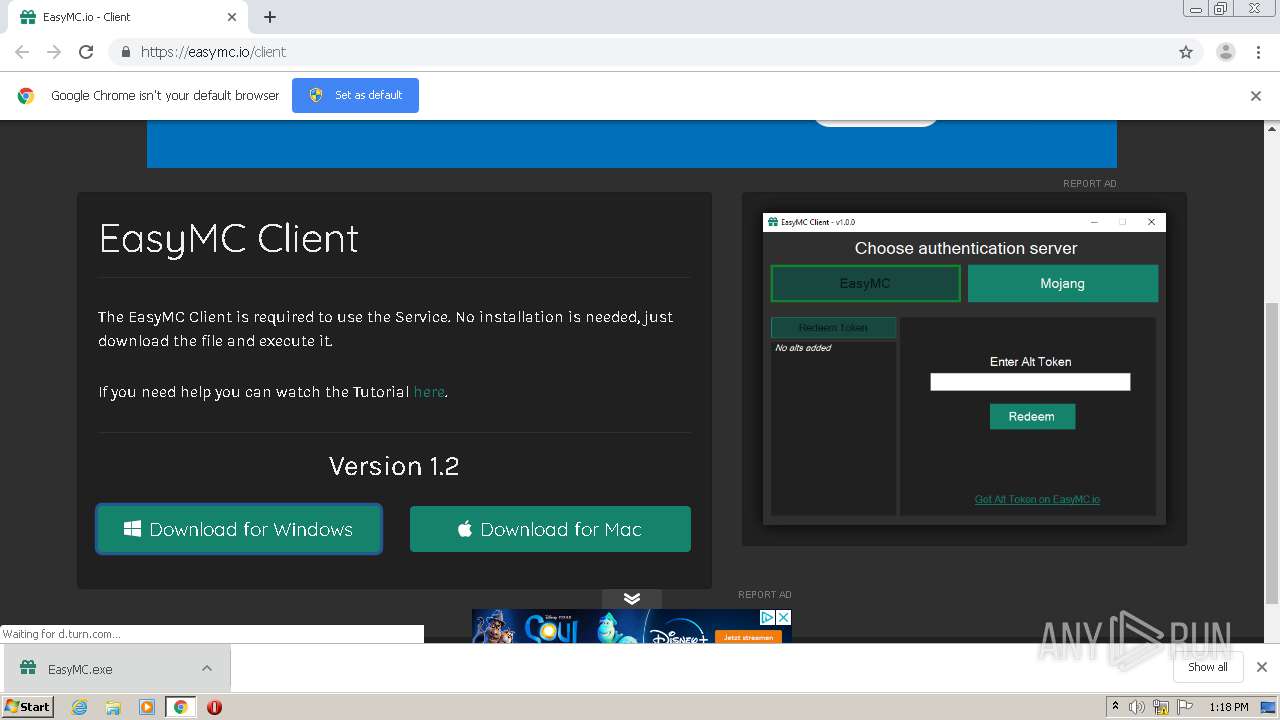Click the page vertical scrollbar
The image size is (1280, 720).
1272,452
